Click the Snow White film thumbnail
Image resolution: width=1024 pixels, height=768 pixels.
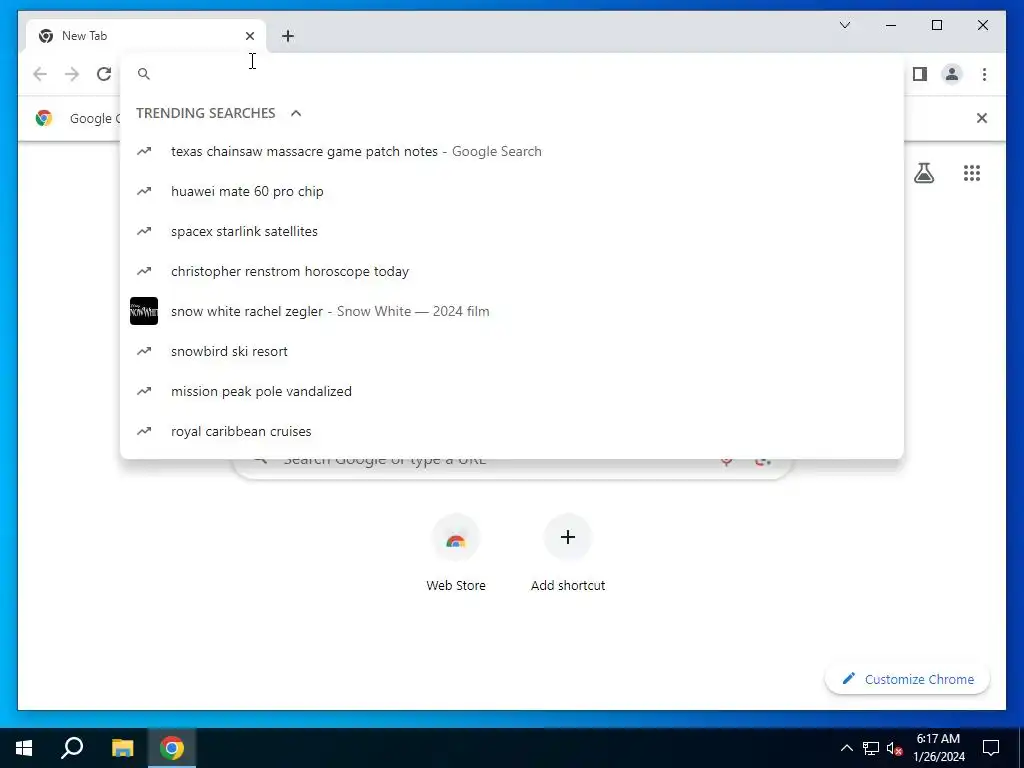coord(144,311)
